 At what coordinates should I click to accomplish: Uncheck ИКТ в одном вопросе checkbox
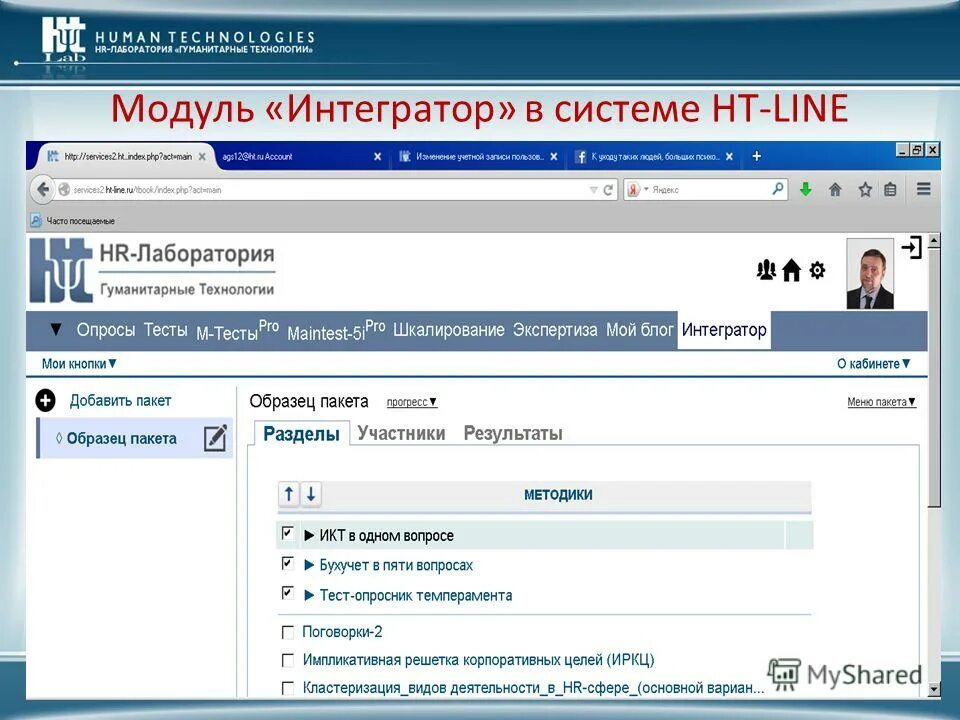[287, 533]
